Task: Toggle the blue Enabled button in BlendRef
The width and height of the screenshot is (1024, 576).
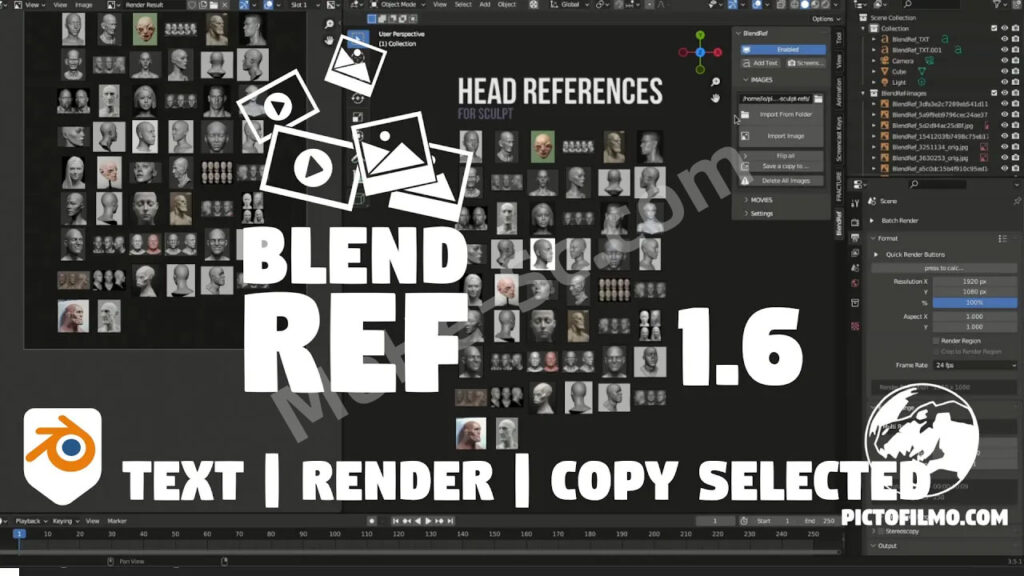Action: (x=783, y=49)
